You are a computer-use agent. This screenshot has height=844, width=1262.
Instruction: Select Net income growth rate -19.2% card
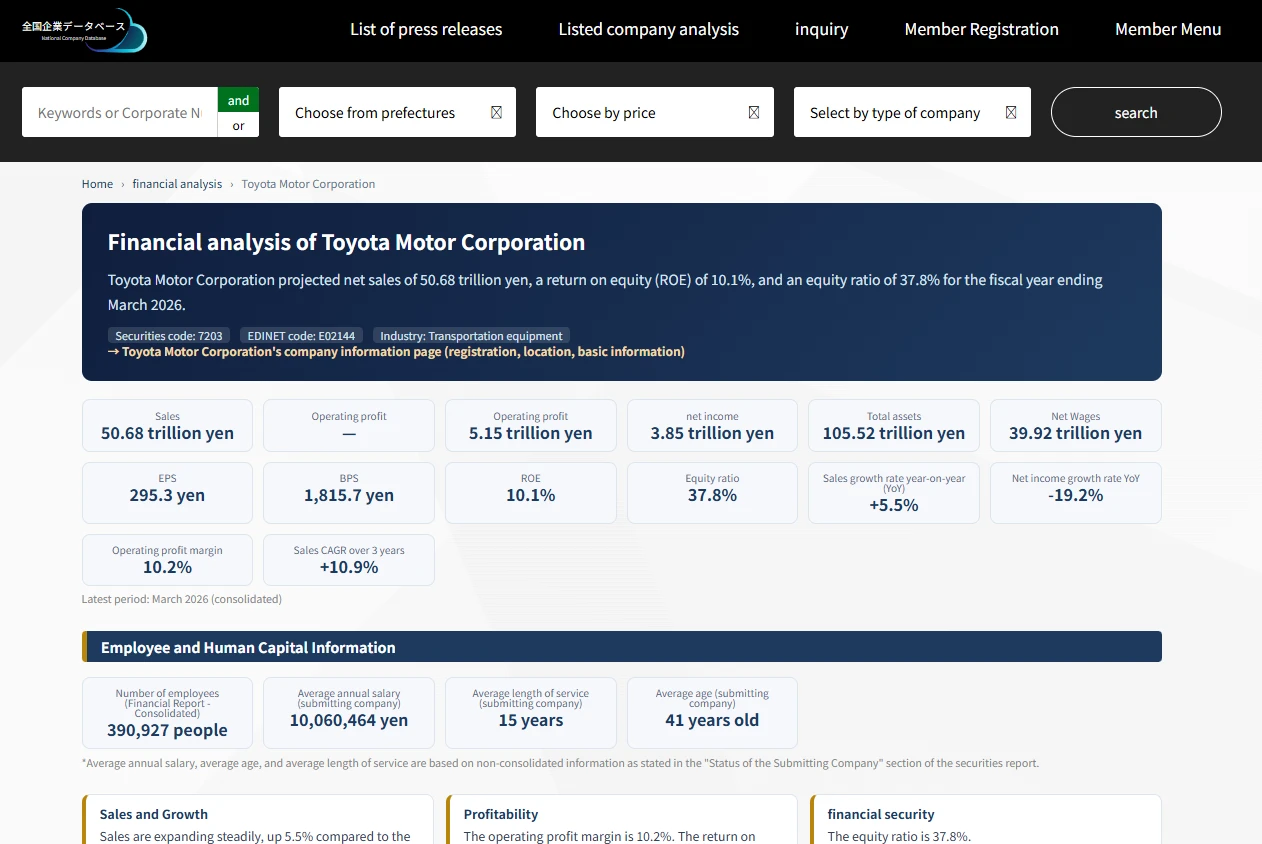pyautogui.click(x=1076, y=493)
